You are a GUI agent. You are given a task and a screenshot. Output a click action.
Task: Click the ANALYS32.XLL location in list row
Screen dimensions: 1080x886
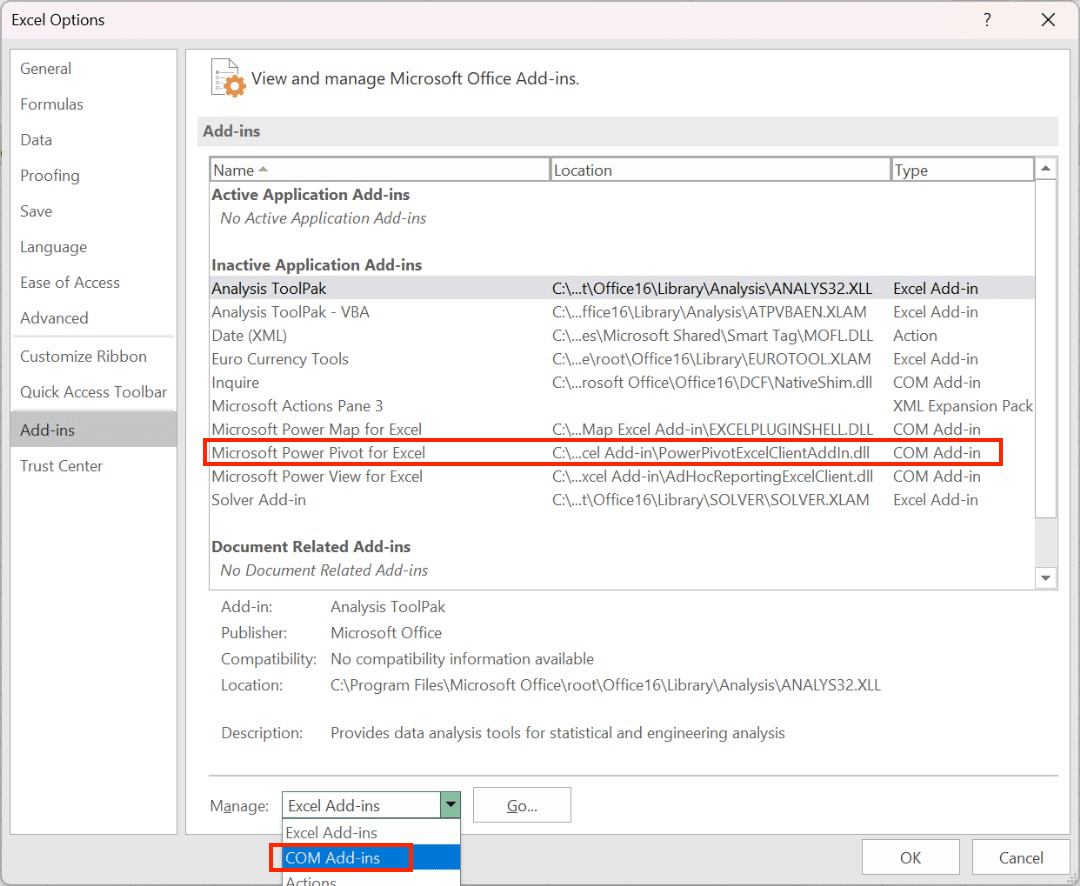pyautogui.click(x=712, y=288)
